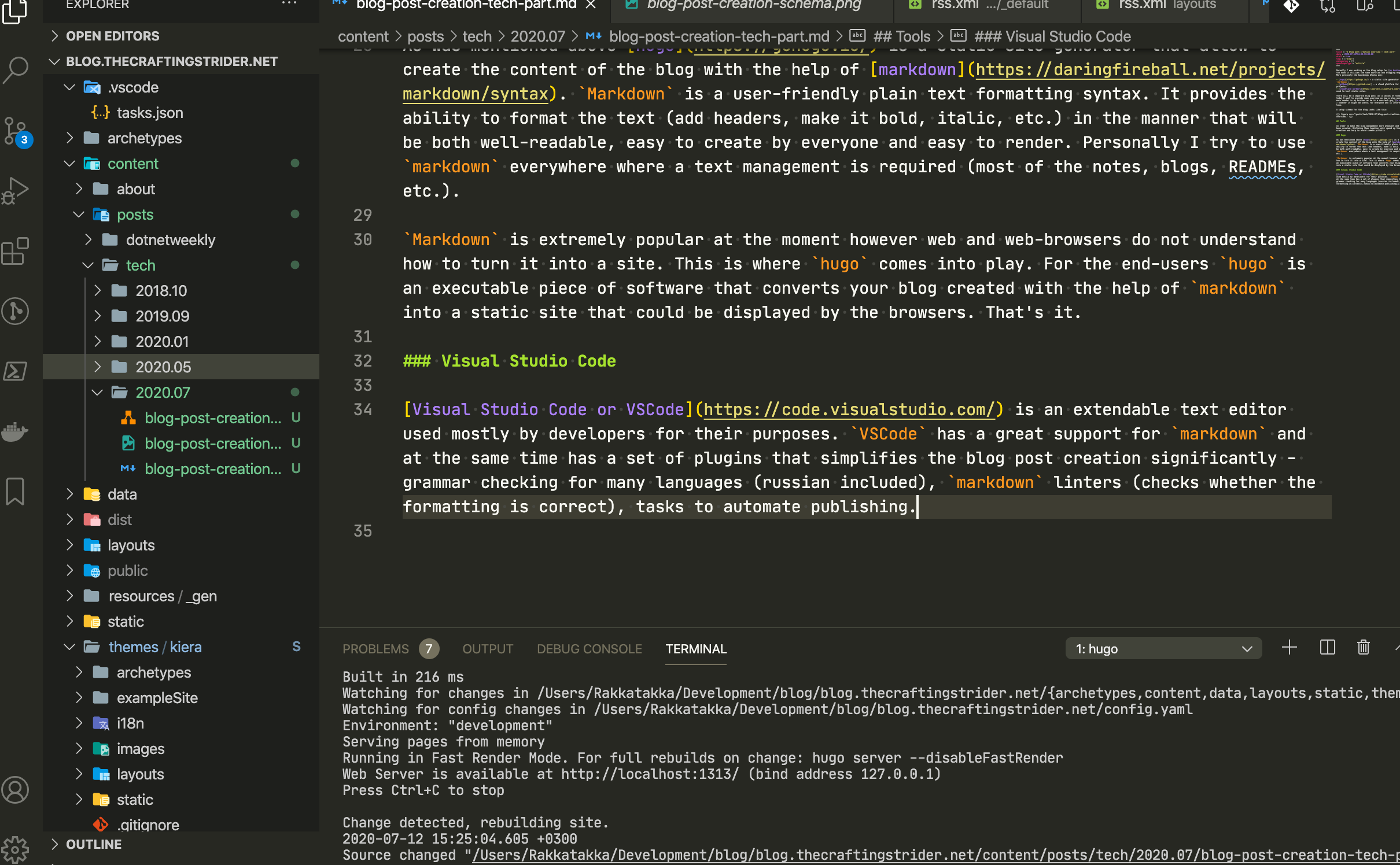
Task: Click line number 32 in the gutter
Action: pyautogui.click(x=363, y=361)
